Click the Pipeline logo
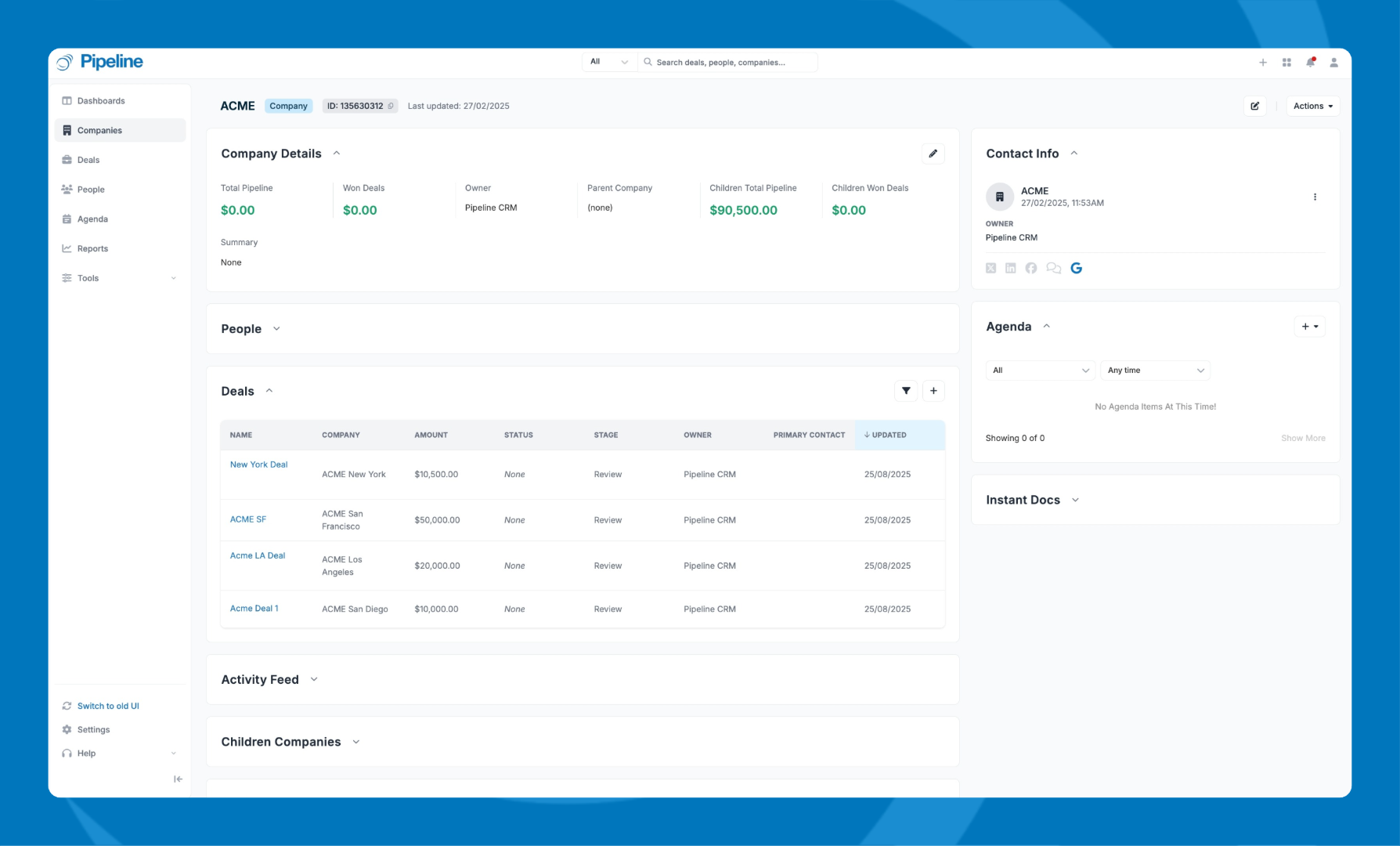Viewport: 1400px width, 846px height. [99, 62]
